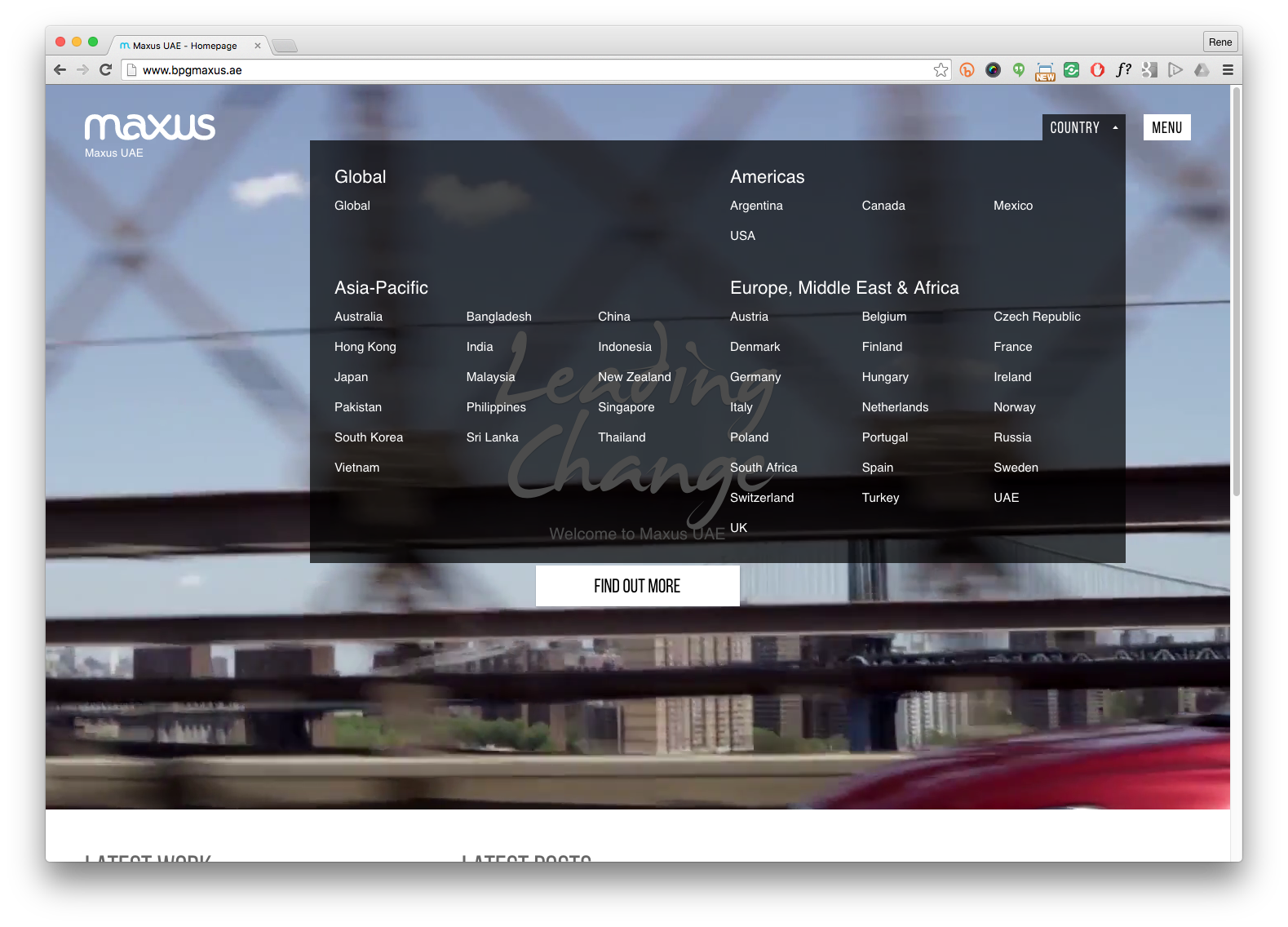The height and width of the screenshot is (927, 1288).
Task: Choose Indonesia in the list
Action: tap(625, 347)
